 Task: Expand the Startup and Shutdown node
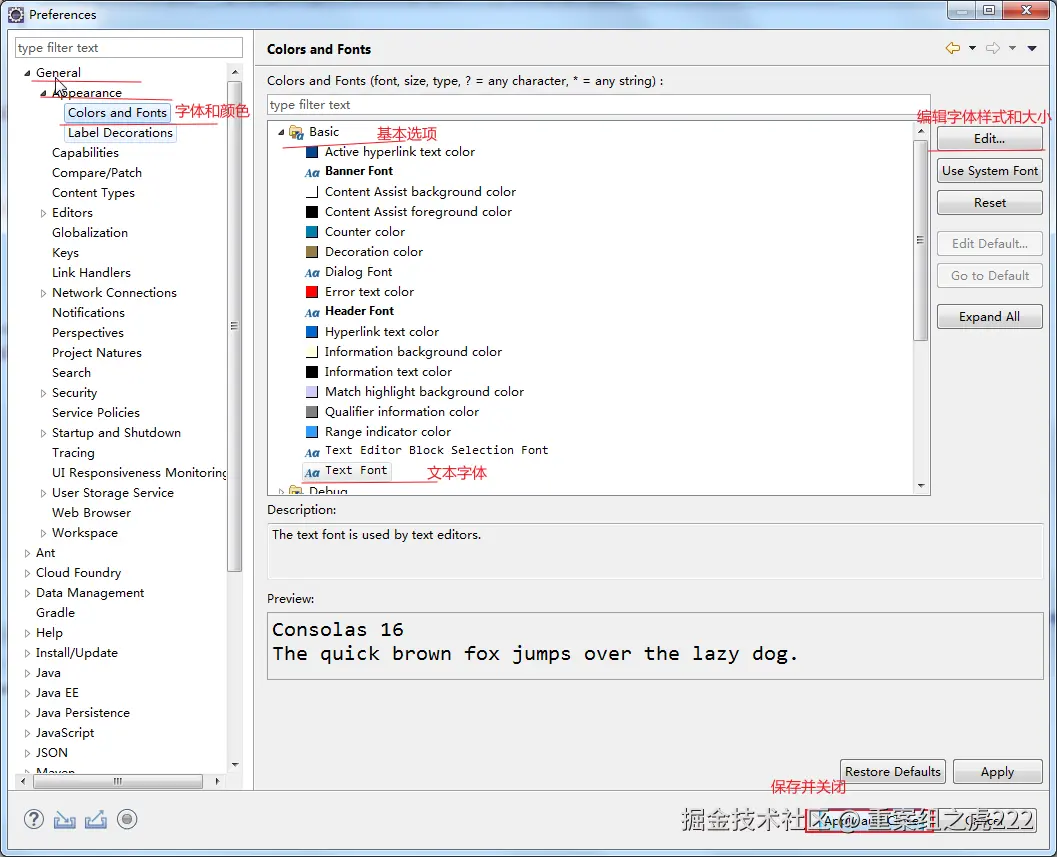pyautogui.click(x=43, y=433)
